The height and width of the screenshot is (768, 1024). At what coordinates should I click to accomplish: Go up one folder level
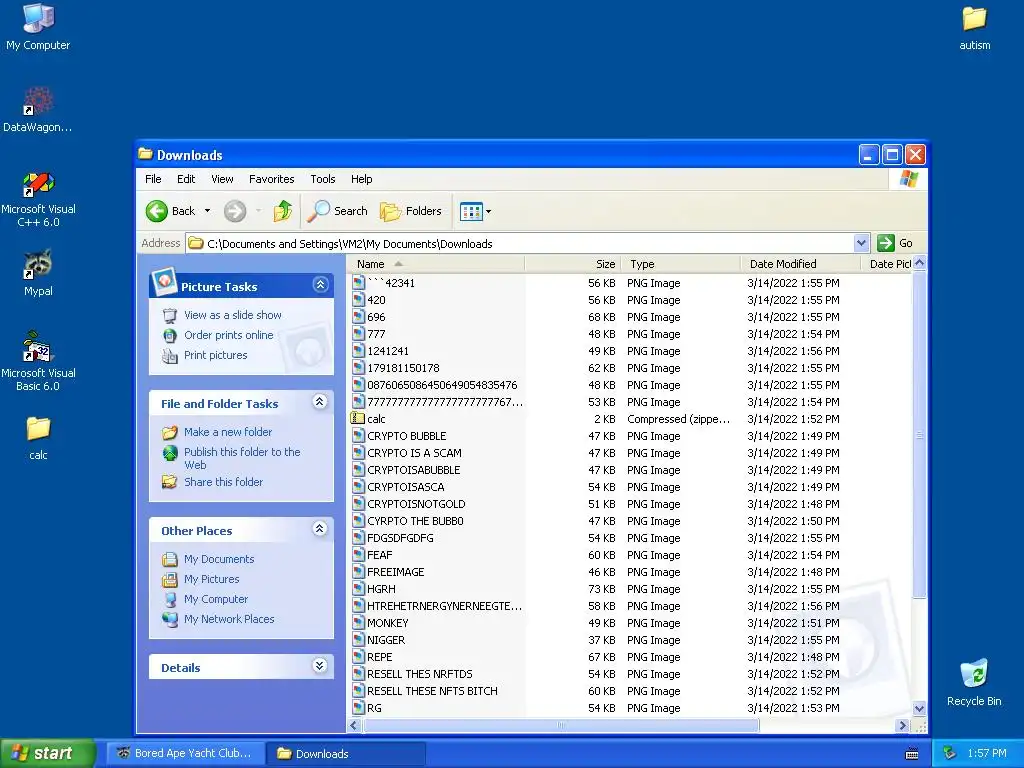[283, 211]
